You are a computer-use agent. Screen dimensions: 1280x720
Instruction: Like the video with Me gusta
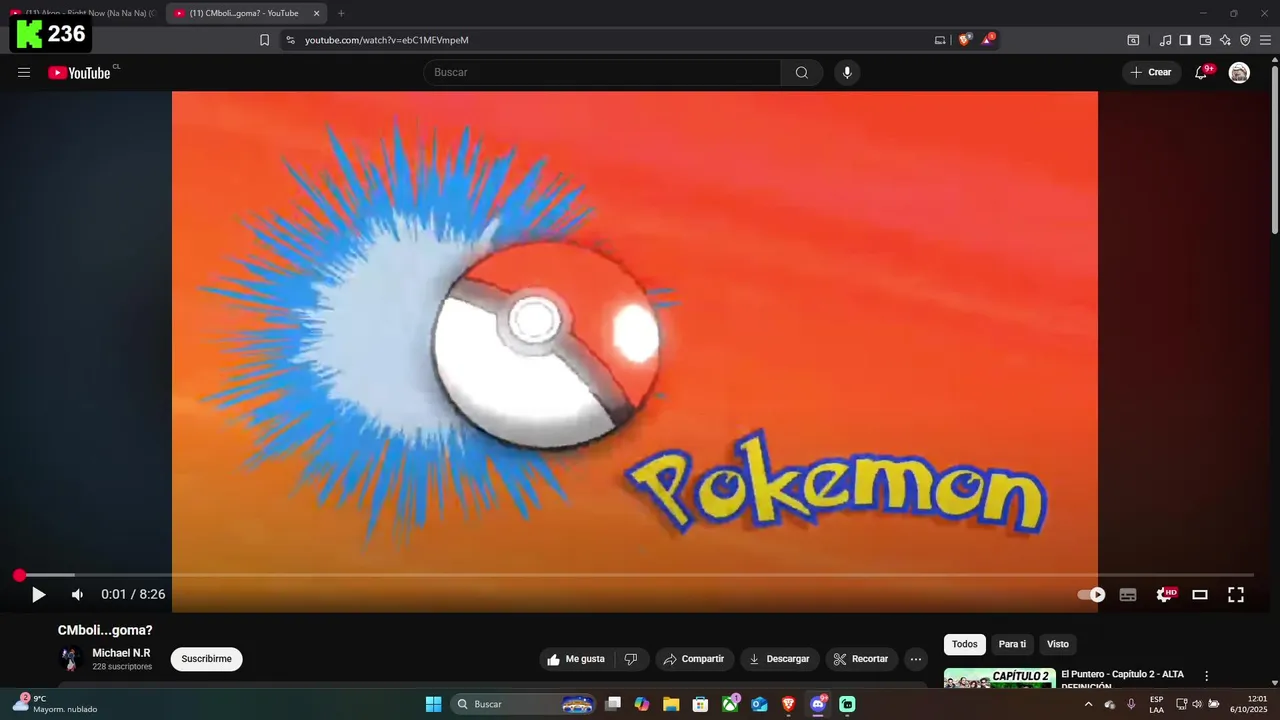[577, 659]
